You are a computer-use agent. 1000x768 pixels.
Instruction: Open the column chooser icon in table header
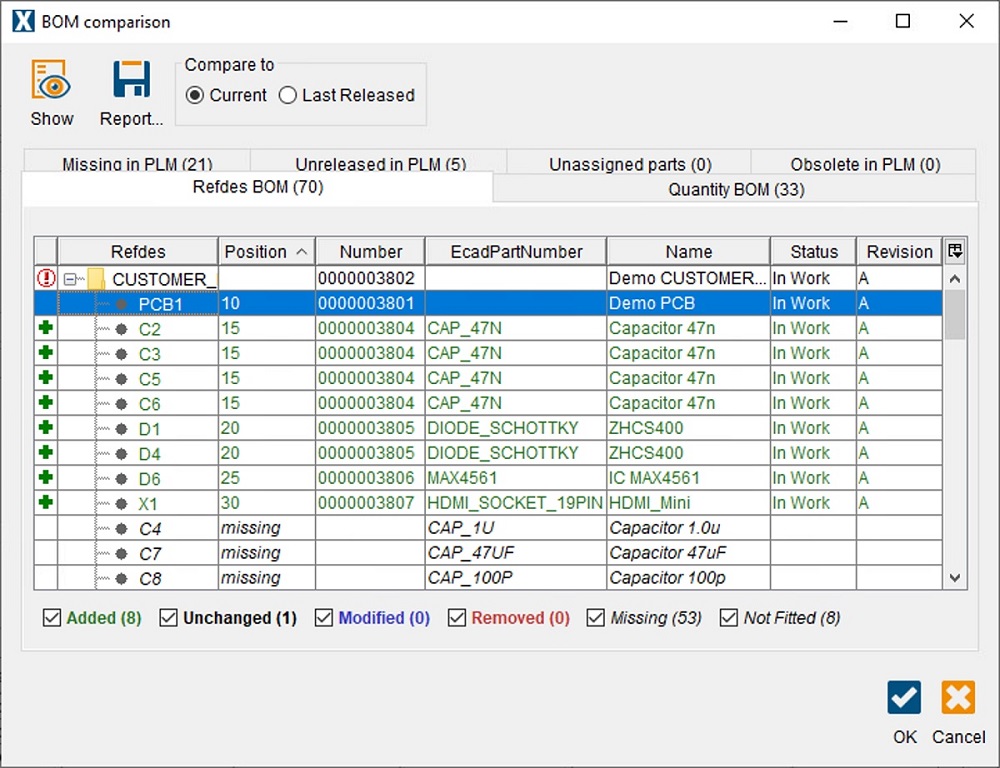point(955,252)
